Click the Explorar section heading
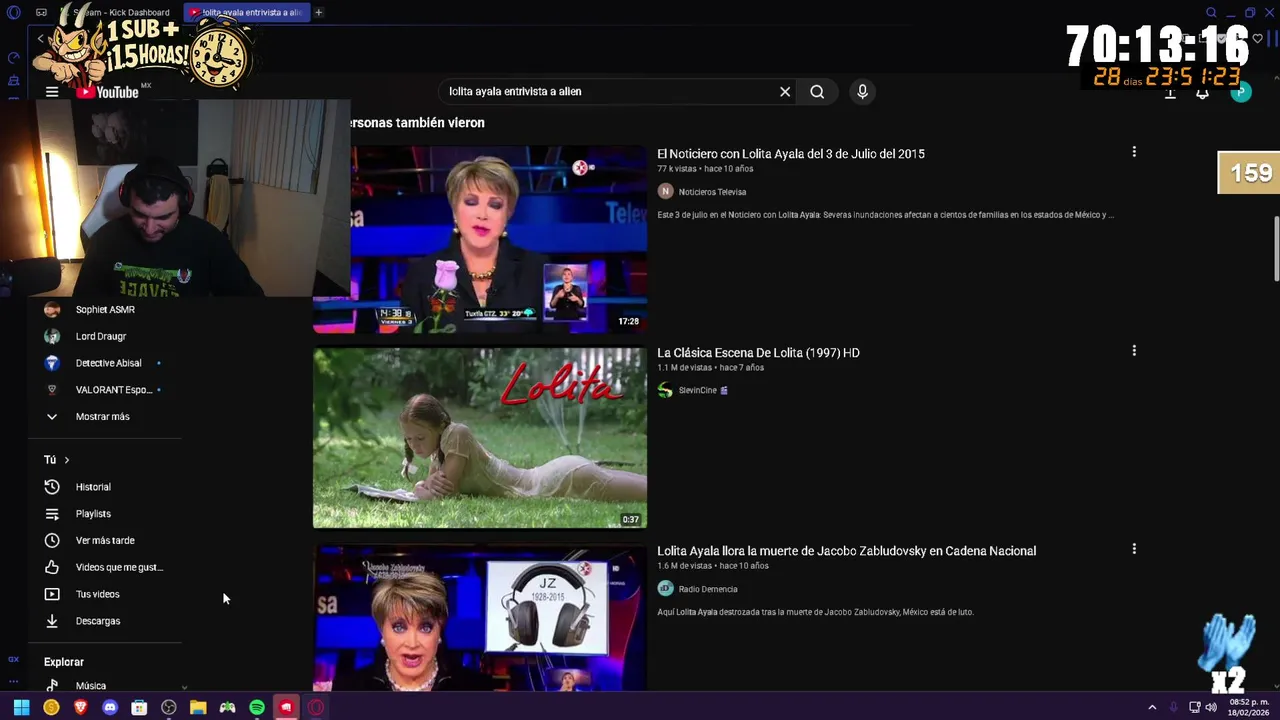The image size is (1280, 720). [64, 662]
